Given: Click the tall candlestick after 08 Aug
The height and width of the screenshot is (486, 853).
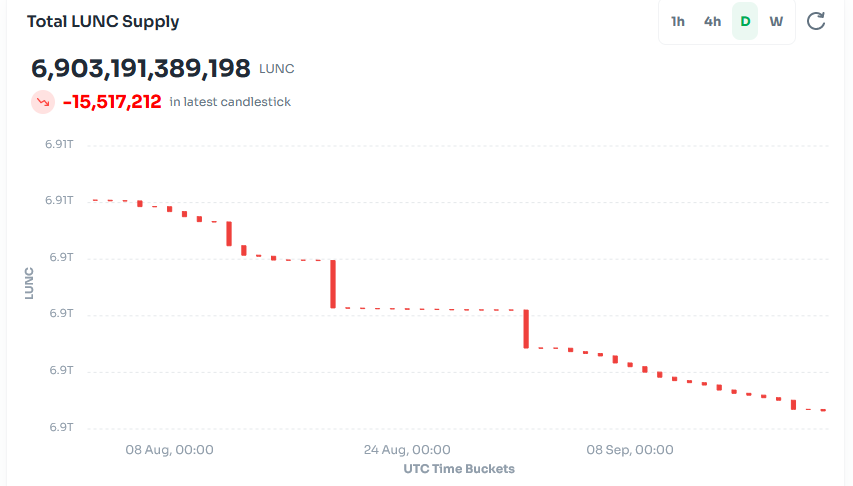Looking at the screenshot, I should click(229, 233).
